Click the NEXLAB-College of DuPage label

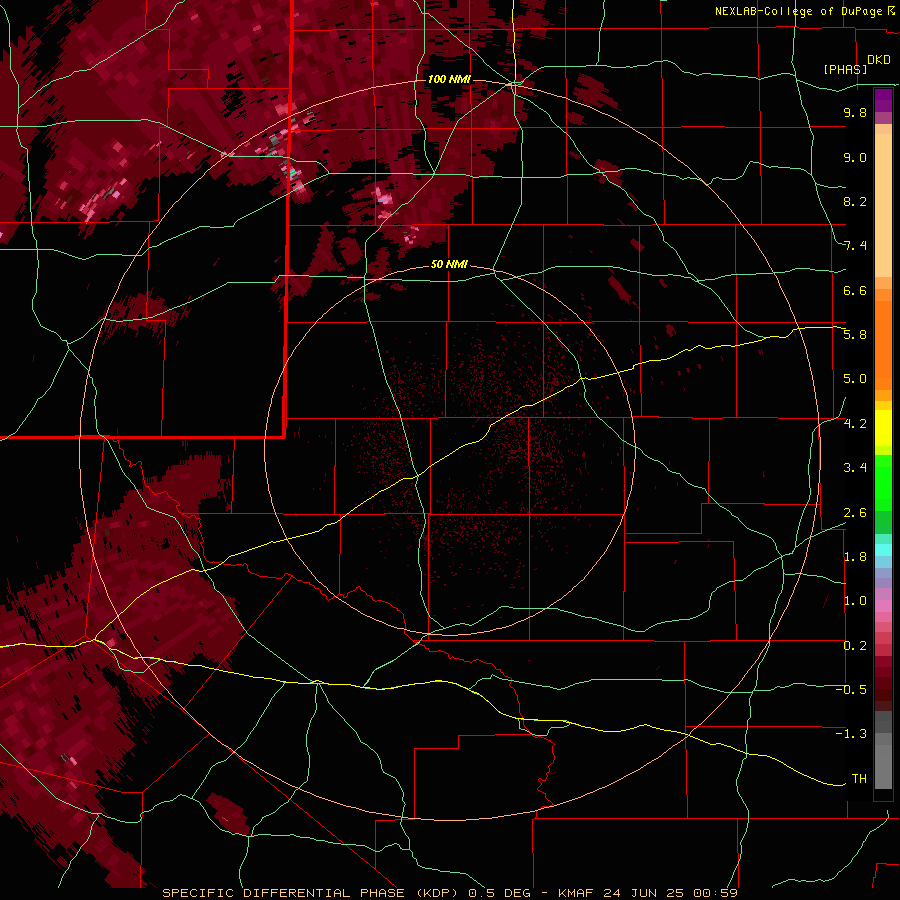pyautogui.click(x=798, y=11)
